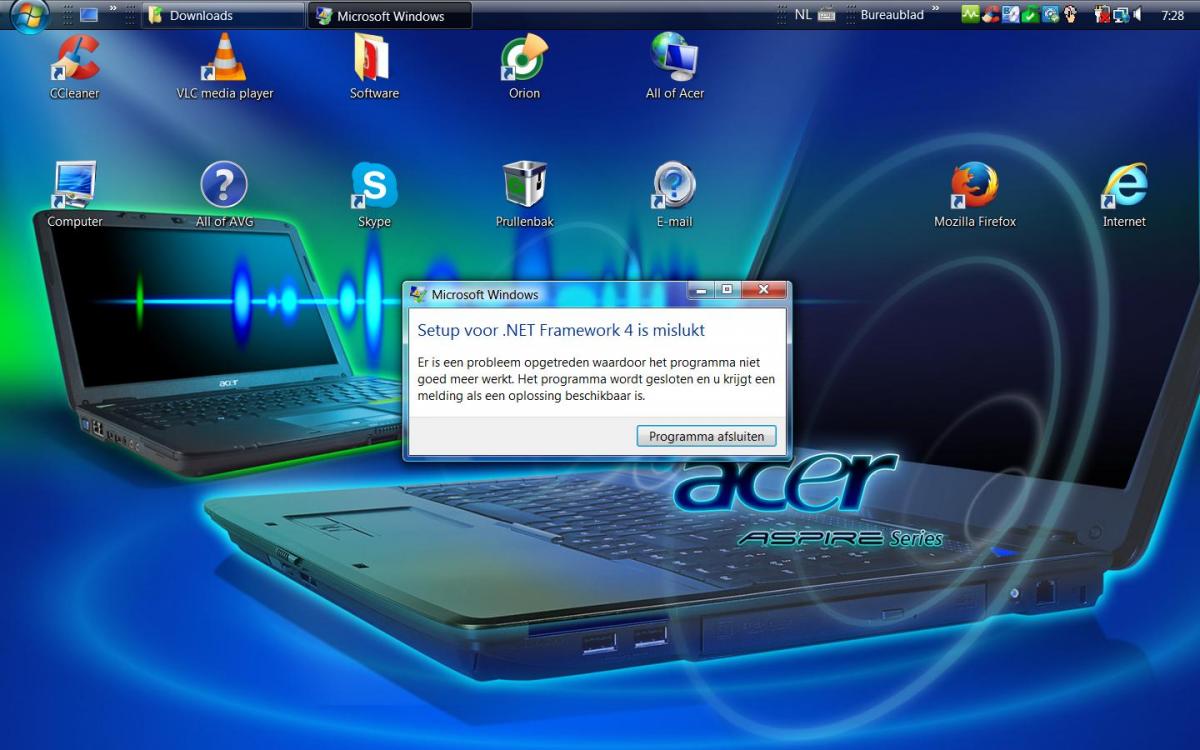Expand the quick launch overflow chevron
Screen dimensions: 1200x750
point(112,10)
